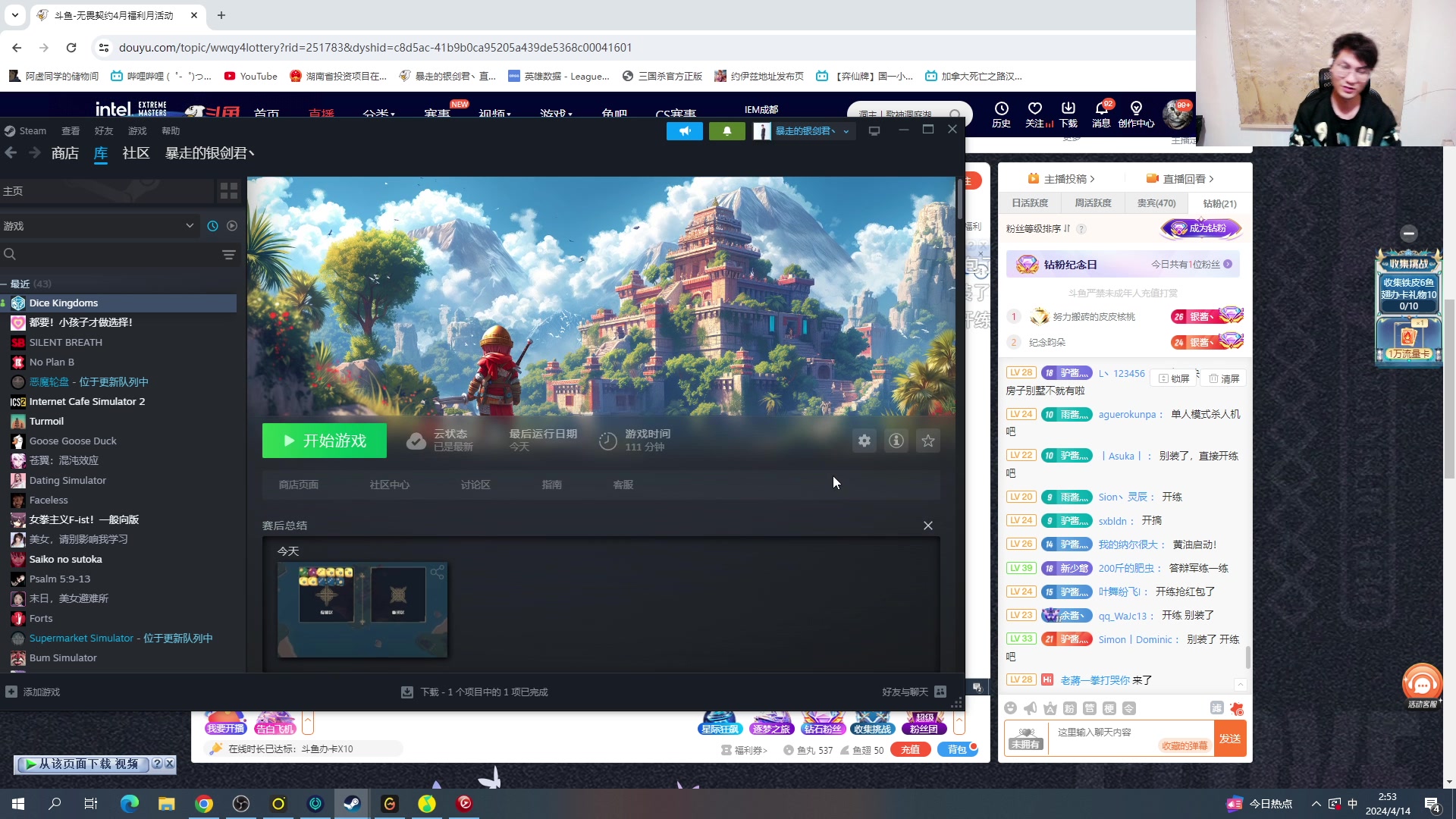Open game settings gear icon
Viewport: 1456px width, 819px height.
(864, 441)
